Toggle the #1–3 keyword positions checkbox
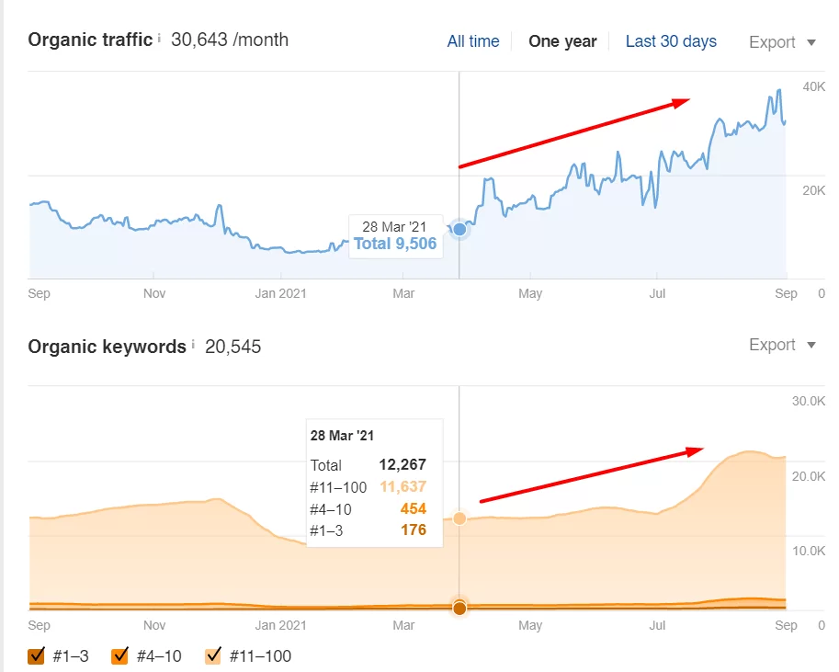The image size is (839, 672). 37,656
